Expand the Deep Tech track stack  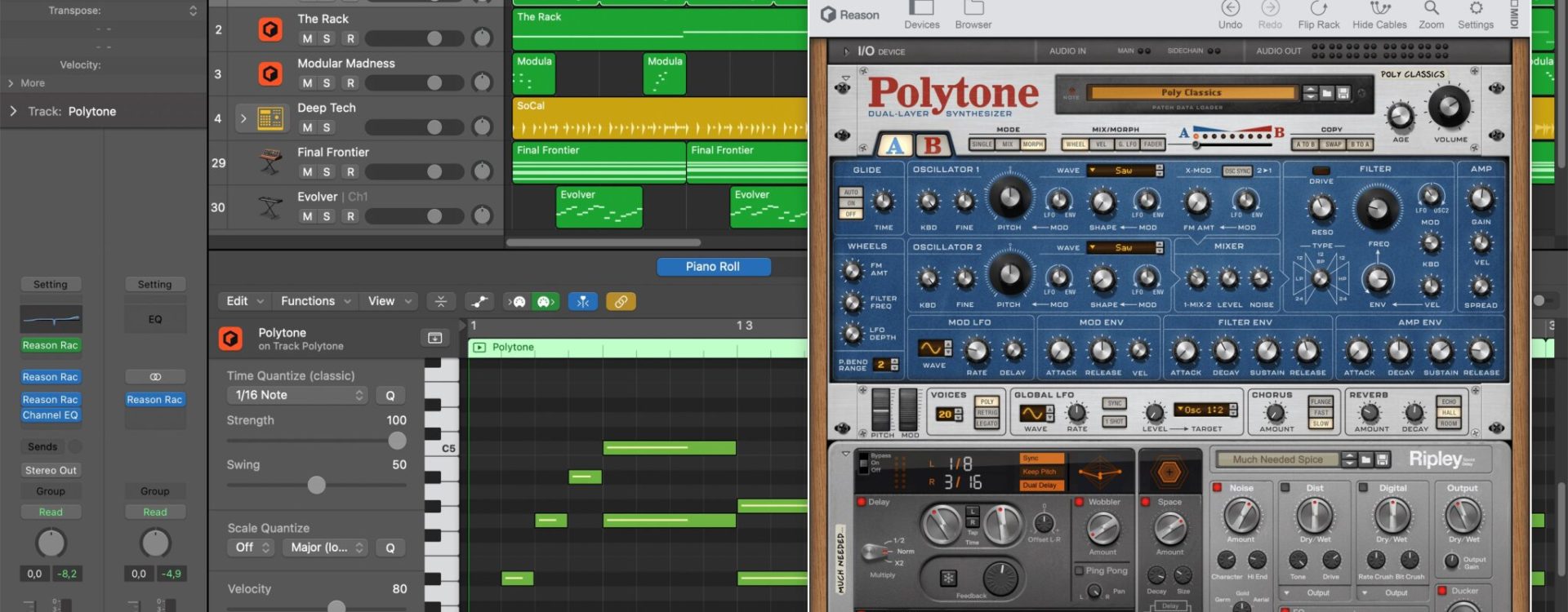pos(243,118)
